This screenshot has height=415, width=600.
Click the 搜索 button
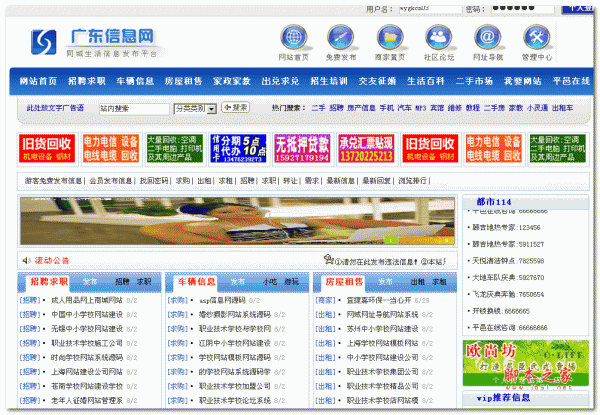coord(236,107)
